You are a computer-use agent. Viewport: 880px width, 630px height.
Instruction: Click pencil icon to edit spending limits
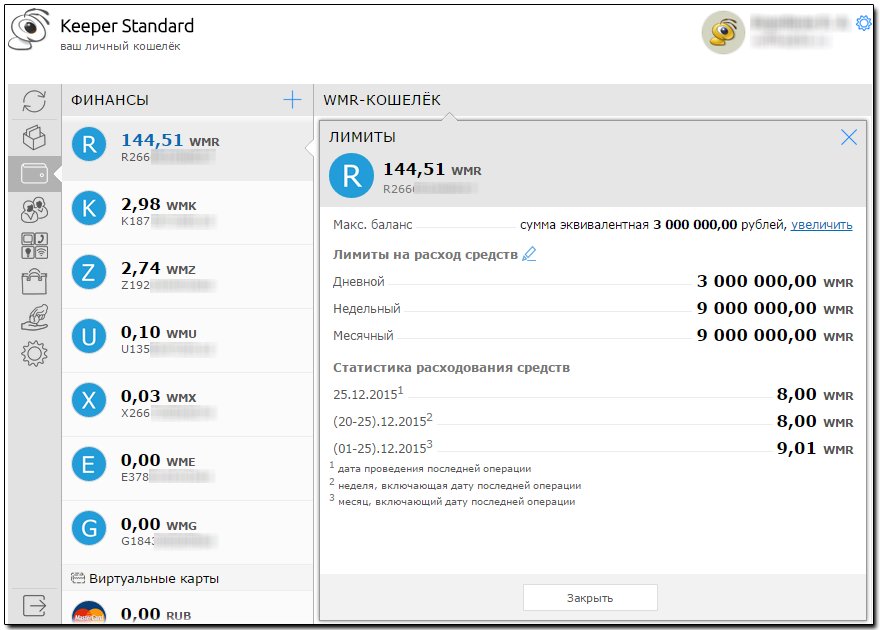click(x=529, y=254)
